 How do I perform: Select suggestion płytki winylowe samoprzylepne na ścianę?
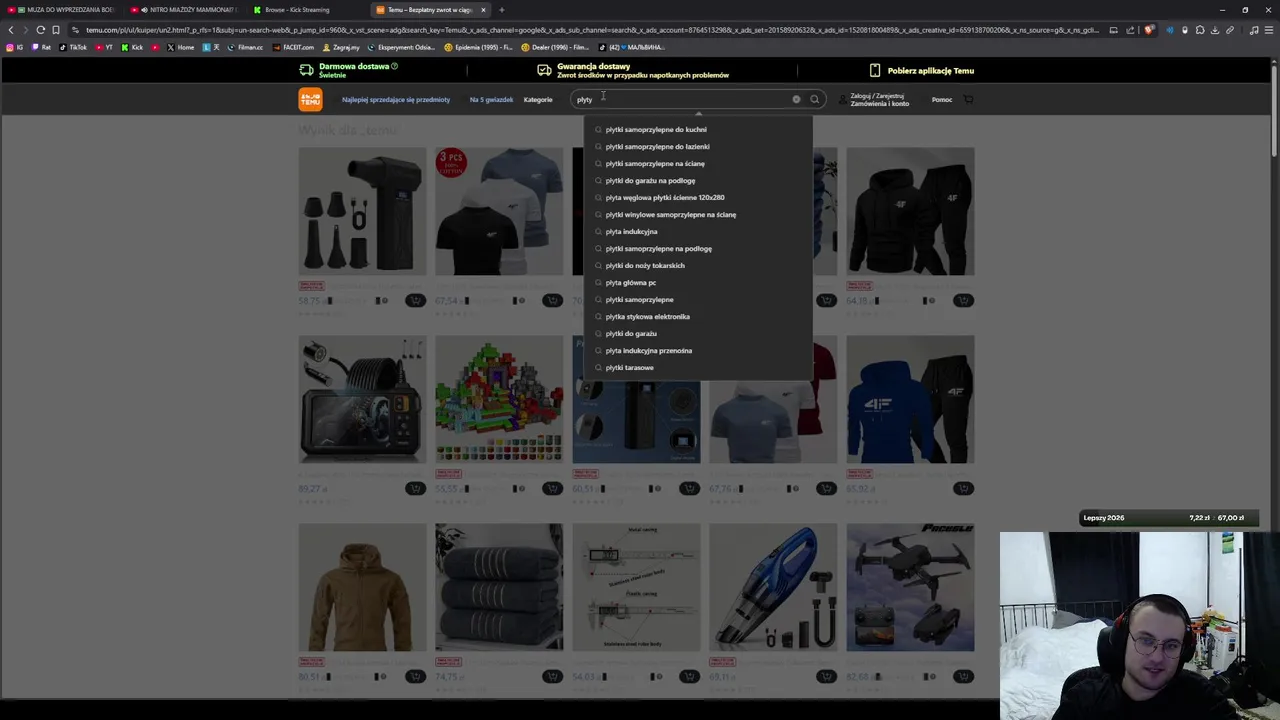[698, 214]
